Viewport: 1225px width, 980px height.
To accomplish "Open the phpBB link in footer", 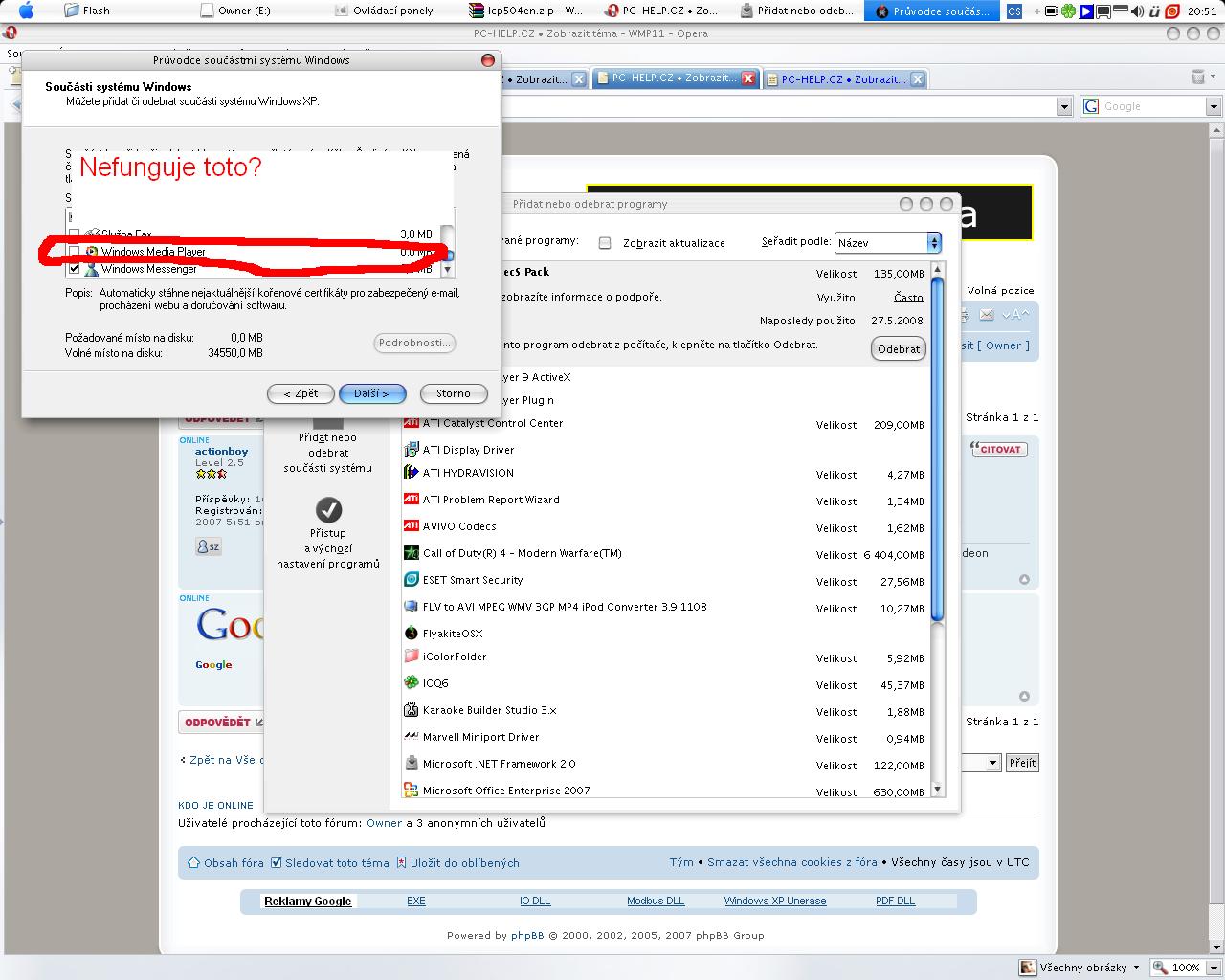I will [x=527, y=936].
